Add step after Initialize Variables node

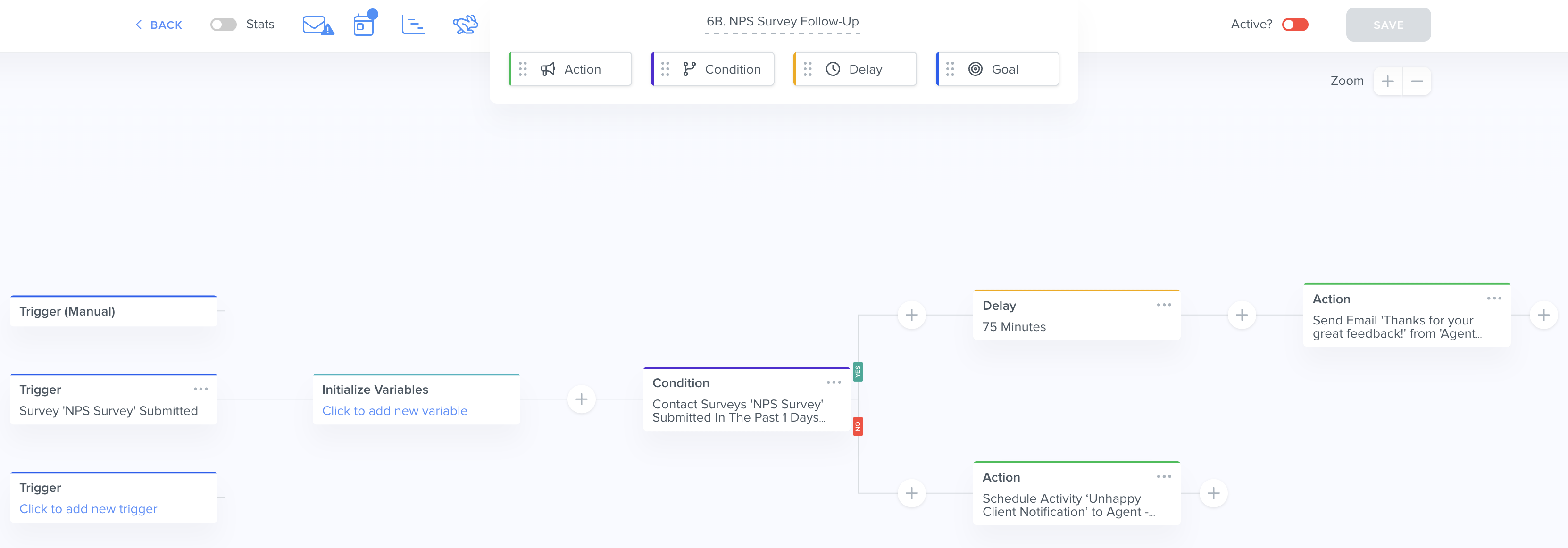[581, 399]
